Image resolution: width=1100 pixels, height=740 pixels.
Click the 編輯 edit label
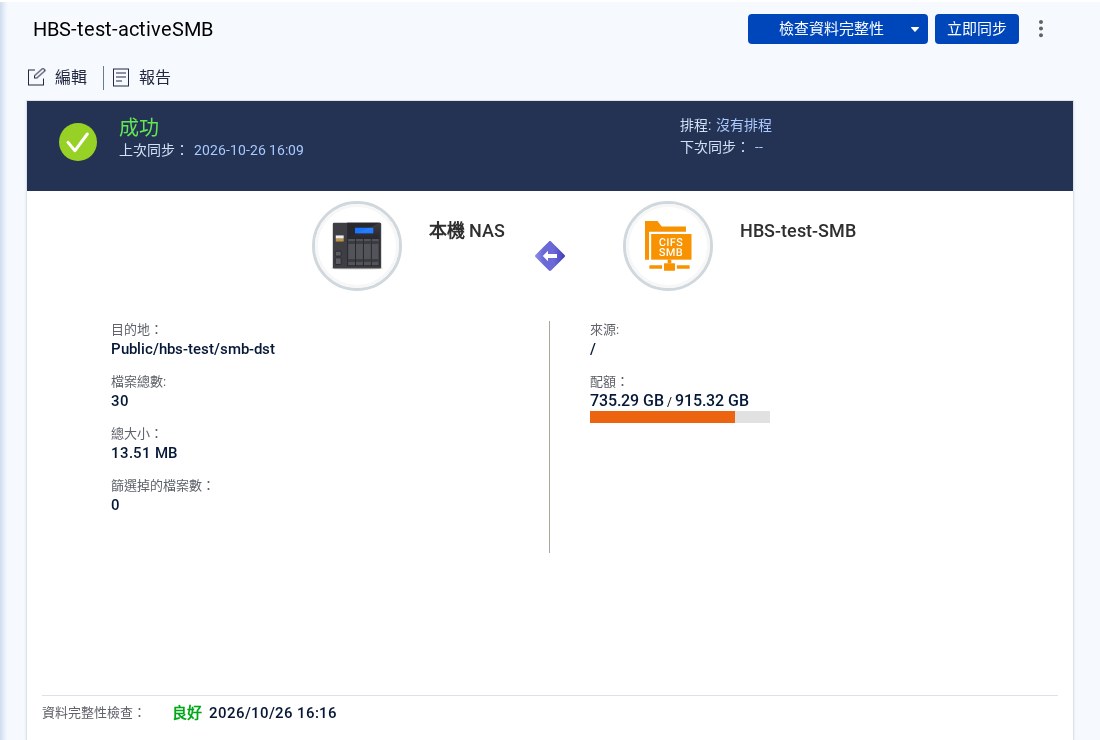[x=71, y=77]
